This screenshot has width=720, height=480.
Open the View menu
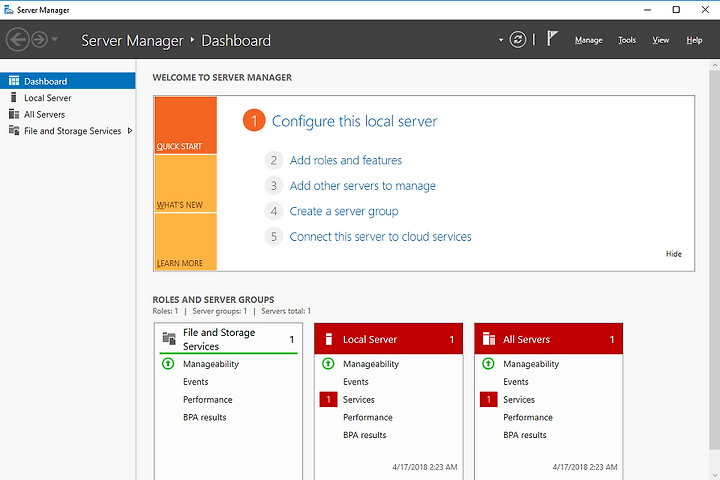click(x=661, y=40)
